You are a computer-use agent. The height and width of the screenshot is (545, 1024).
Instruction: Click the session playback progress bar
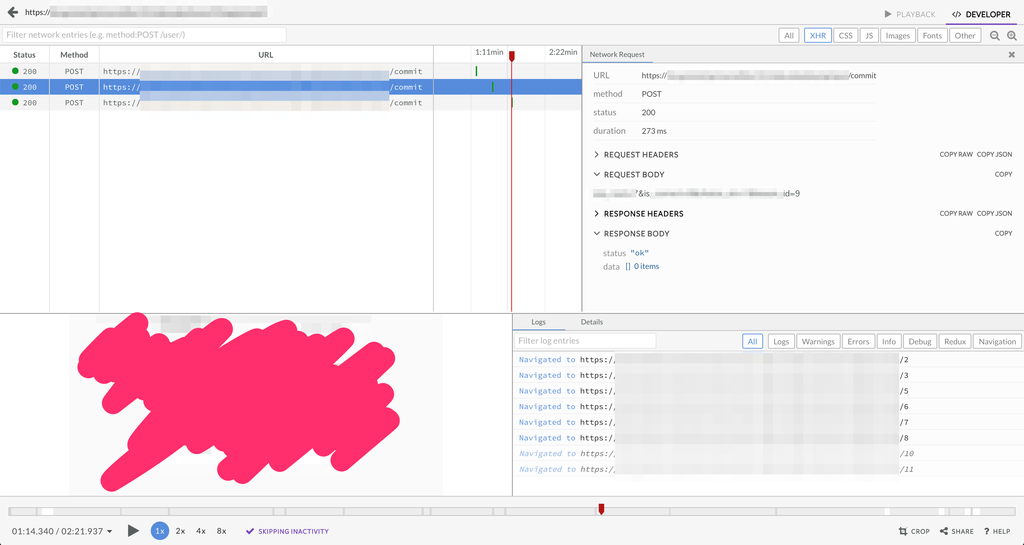[512, 512]
